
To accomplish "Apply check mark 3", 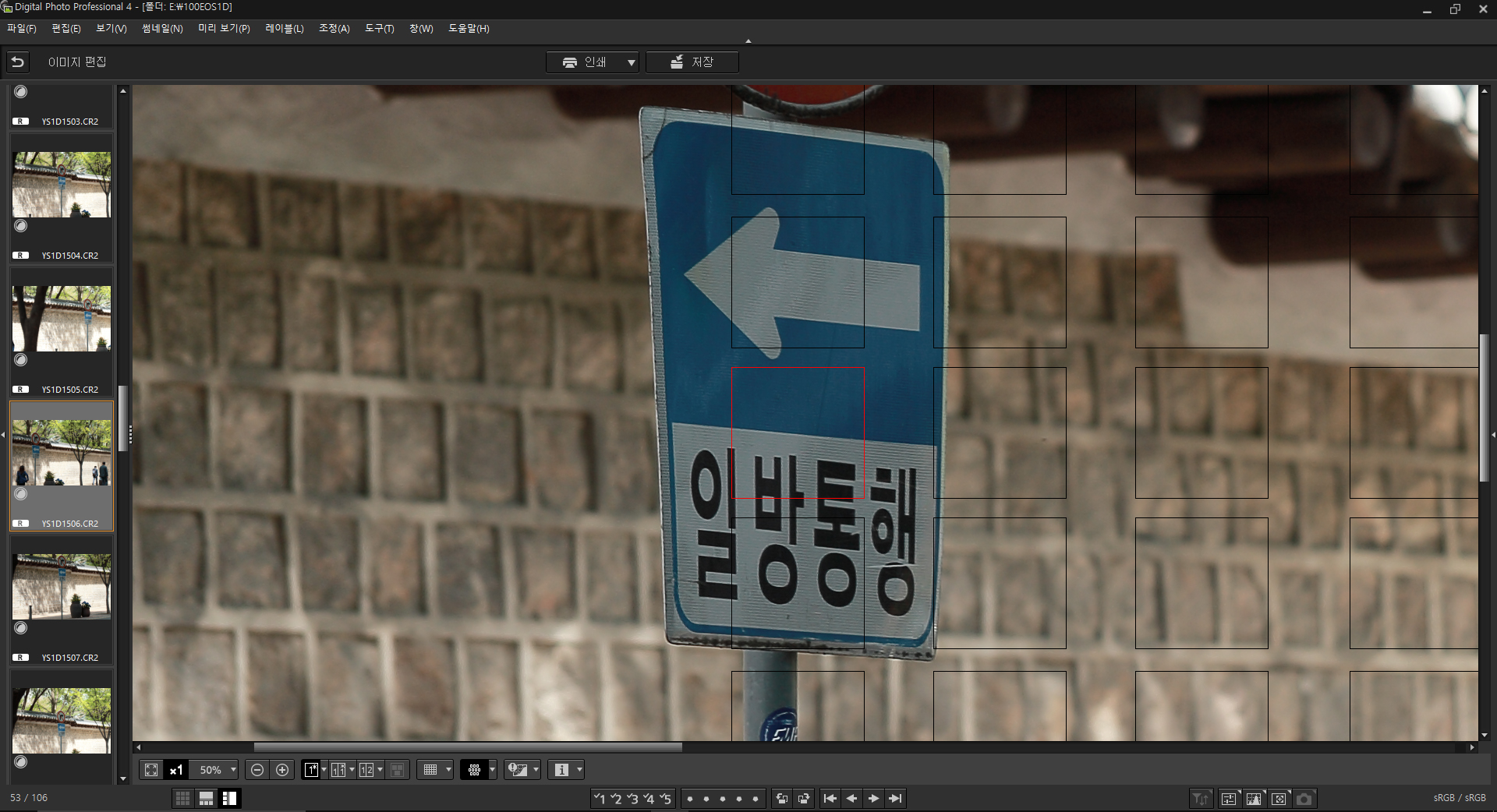I will pos(632,798).
